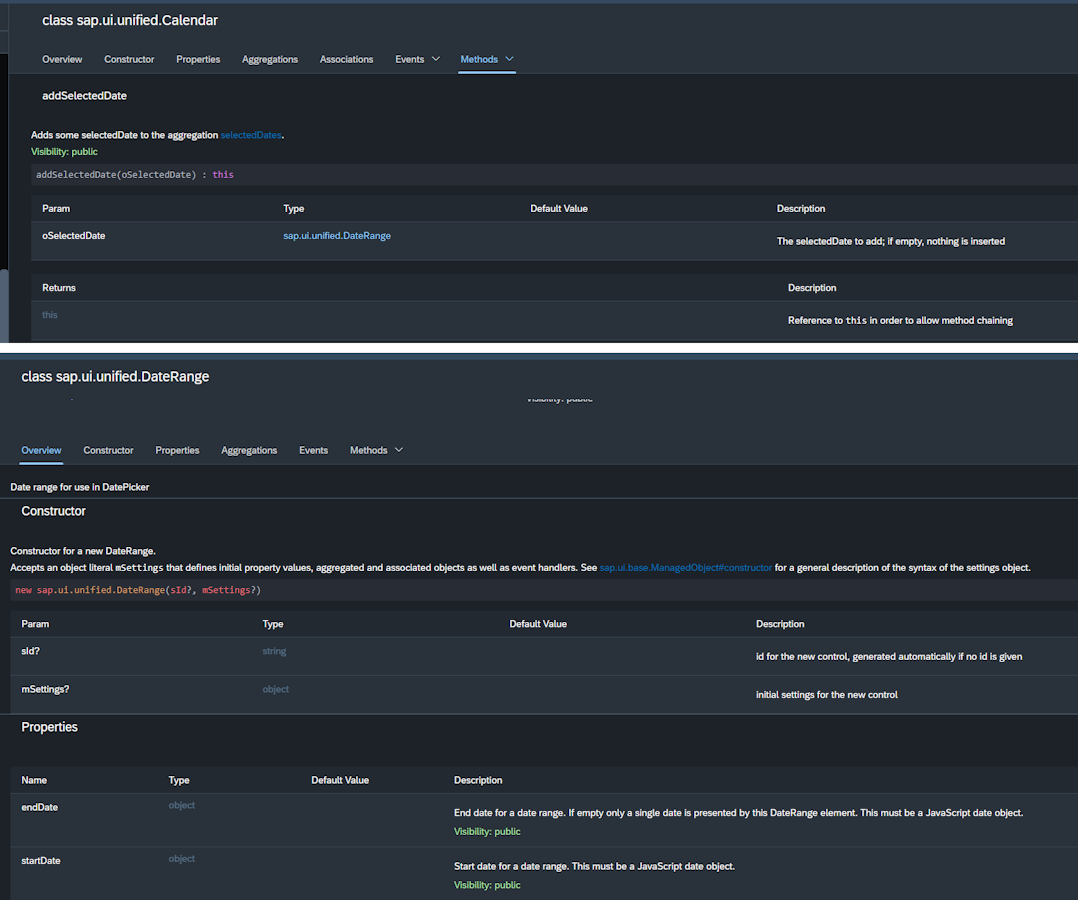This screenshot has width=1078, height=900.
Task: Click class sap.ui.unified.Calendar title
Action: [x=130, y=20]
